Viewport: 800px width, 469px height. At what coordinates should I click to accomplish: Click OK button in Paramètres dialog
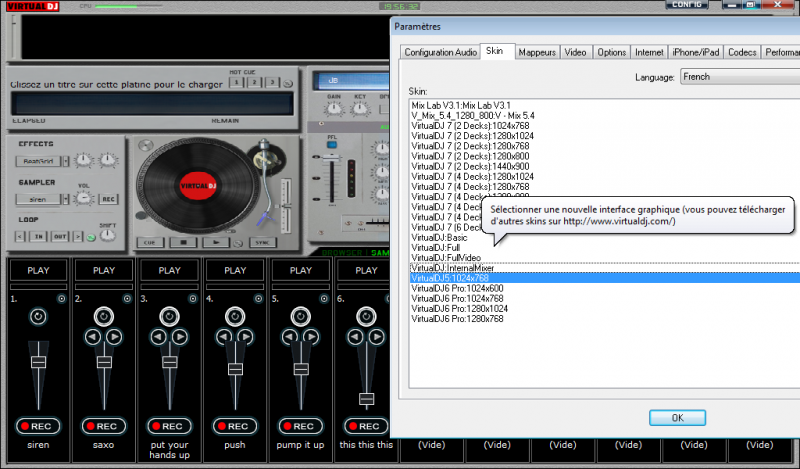[677, 418]
